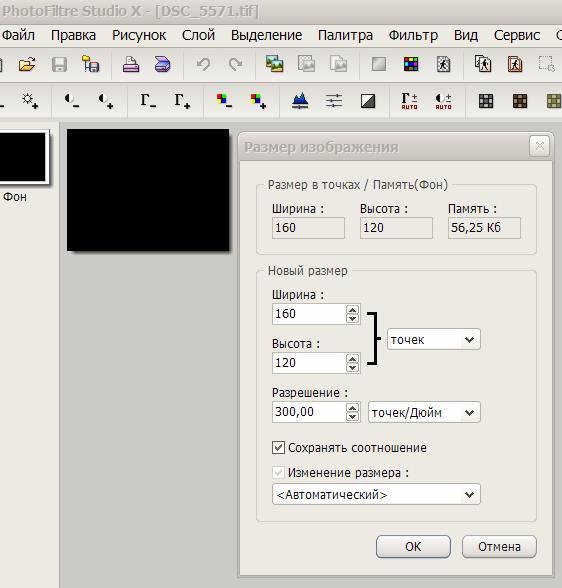Click the Gamma plus icon
The width and height of the screenshot is (562, 588).
click(182, 101)
